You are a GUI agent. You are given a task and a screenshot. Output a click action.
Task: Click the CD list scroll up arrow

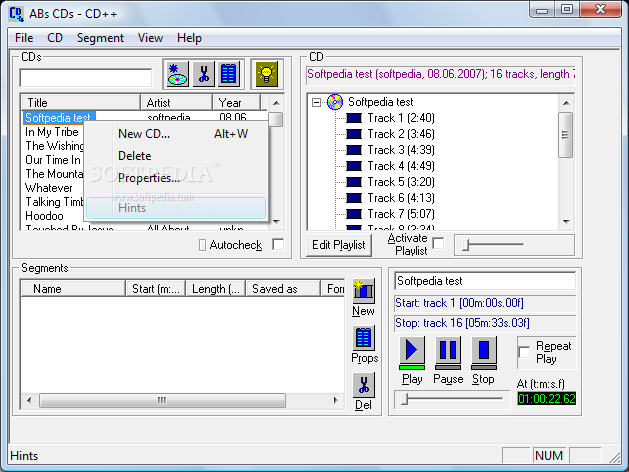[x=276, y=103]
